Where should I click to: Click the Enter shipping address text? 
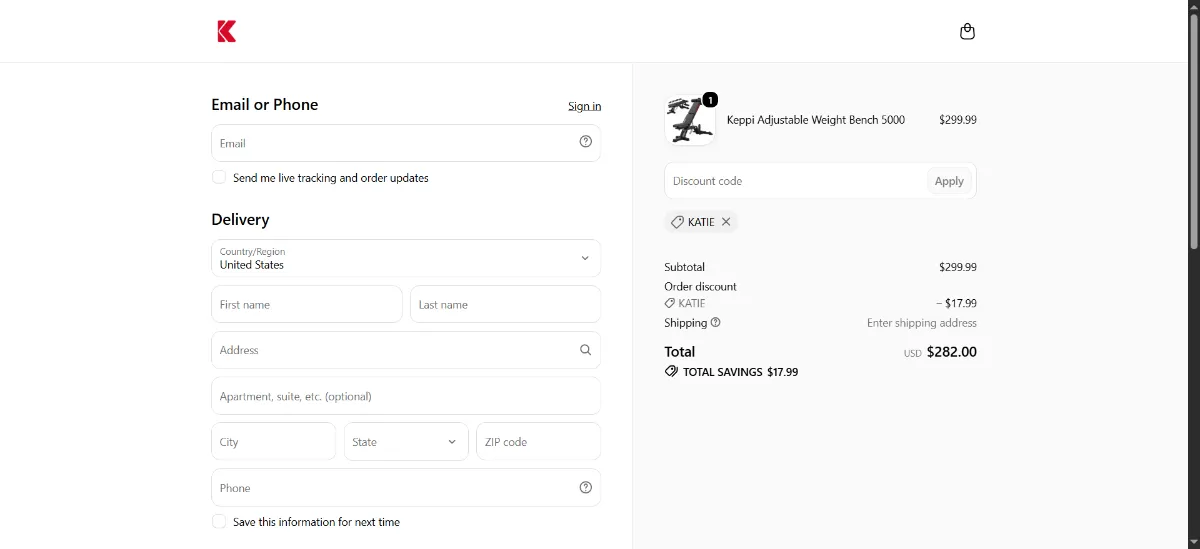[922, 323]
